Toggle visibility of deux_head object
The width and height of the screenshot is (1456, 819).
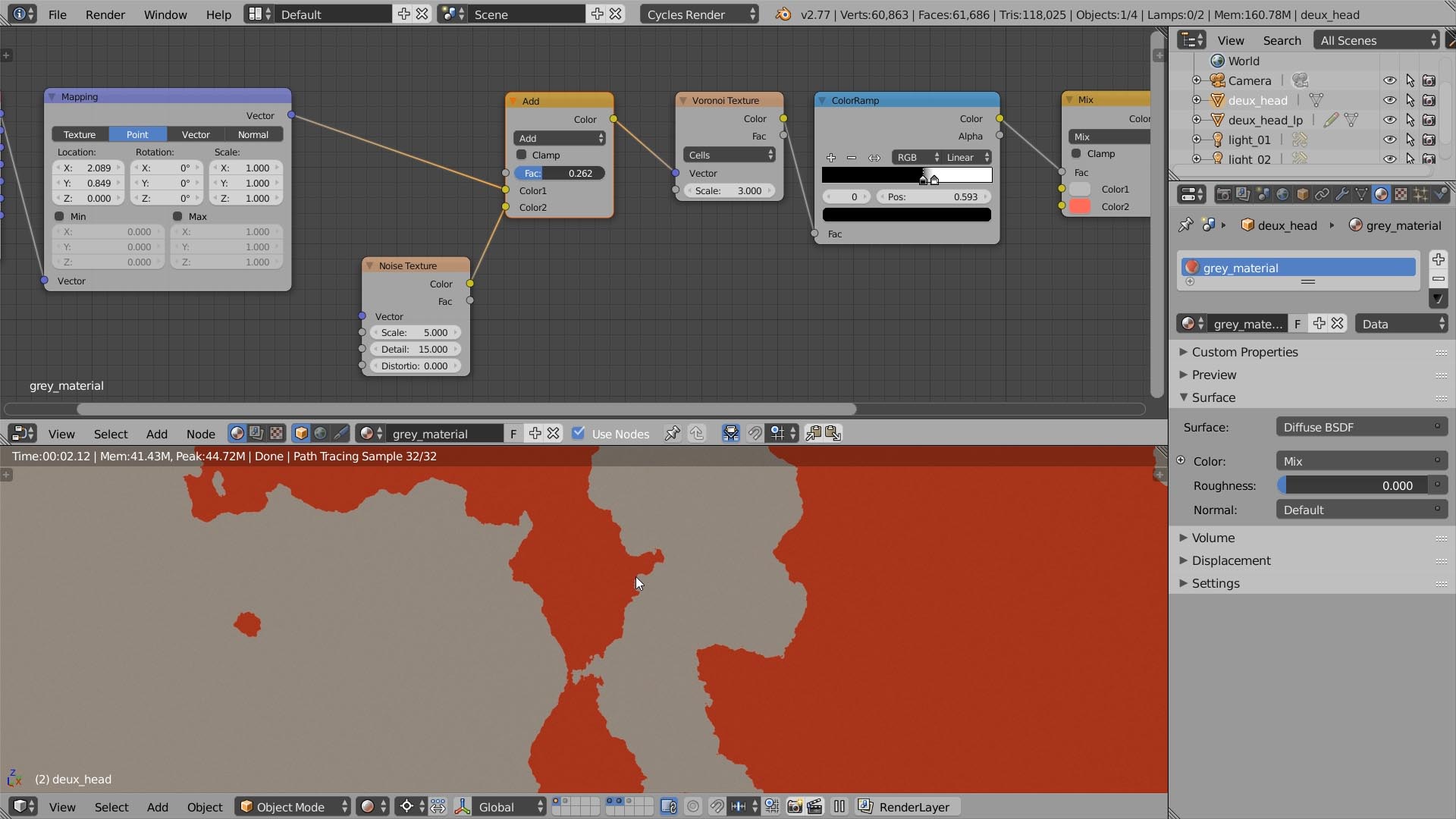pyautogui.click(x=1389, y=100)
